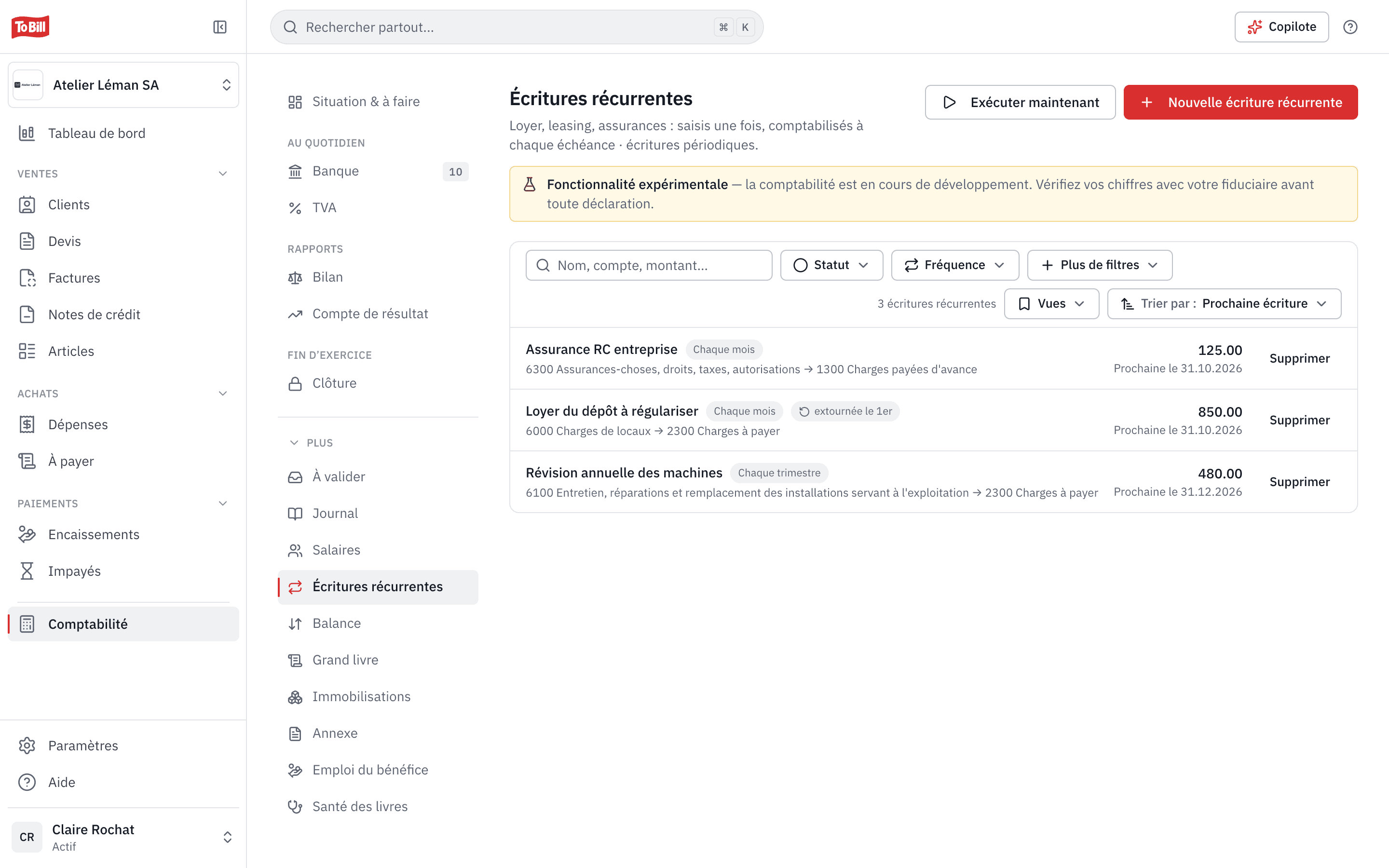Open Tableau de bord
This screenshot has height=868, width=1389.
(123, 133)
